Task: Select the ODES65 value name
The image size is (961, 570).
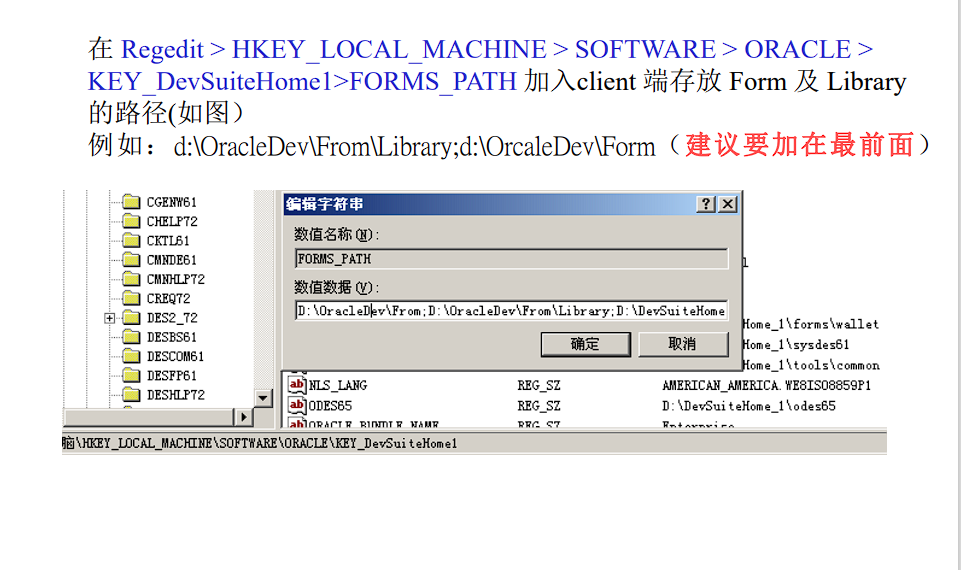Action: [x=330, y=406]
